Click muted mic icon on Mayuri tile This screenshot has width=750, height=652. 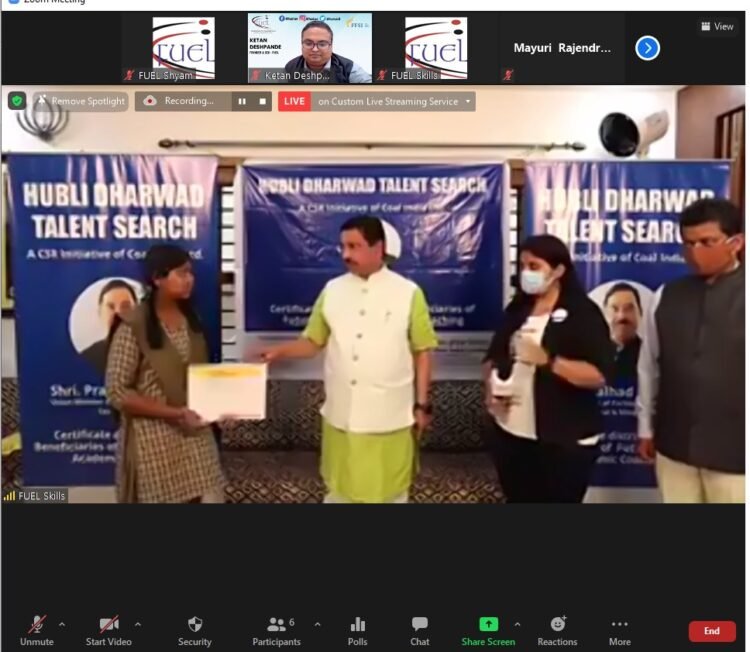pos(508,75)
